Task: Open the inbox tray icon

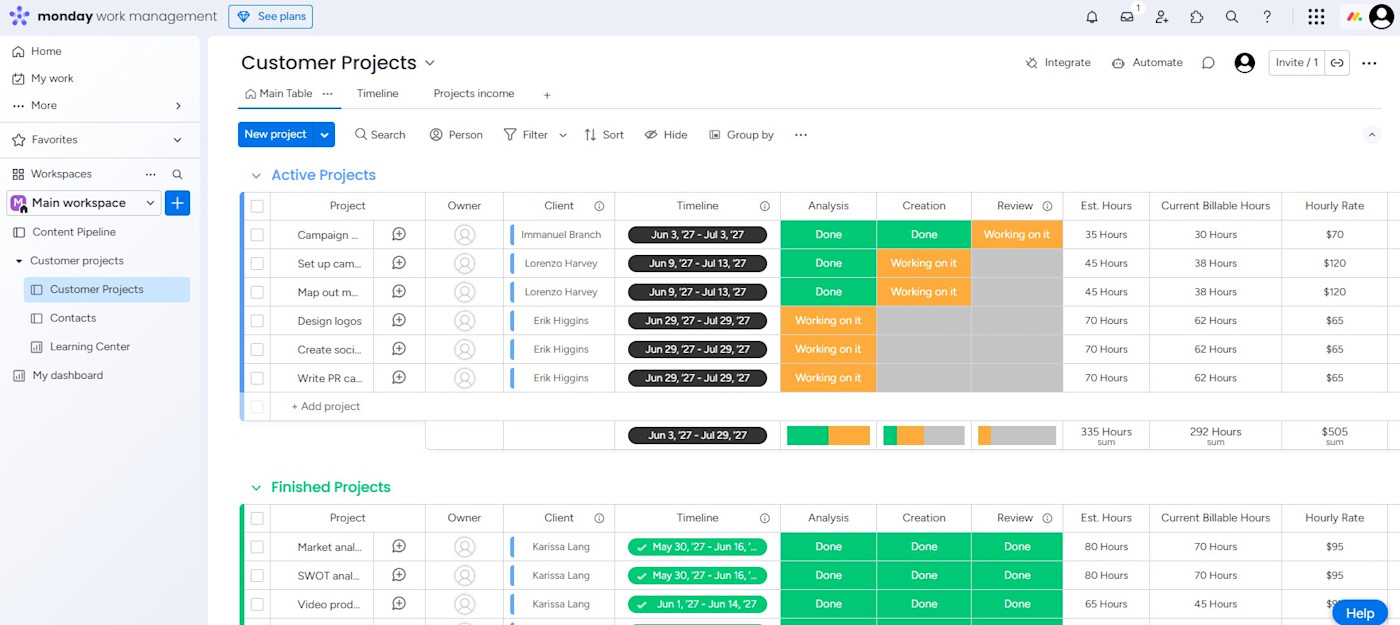Action: click(x=1127, y=17)
